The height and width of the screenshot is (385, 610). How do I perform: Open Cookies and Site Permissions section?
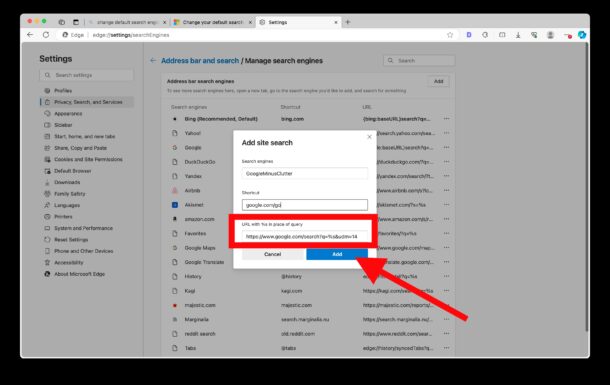click(x=87, y=159)
